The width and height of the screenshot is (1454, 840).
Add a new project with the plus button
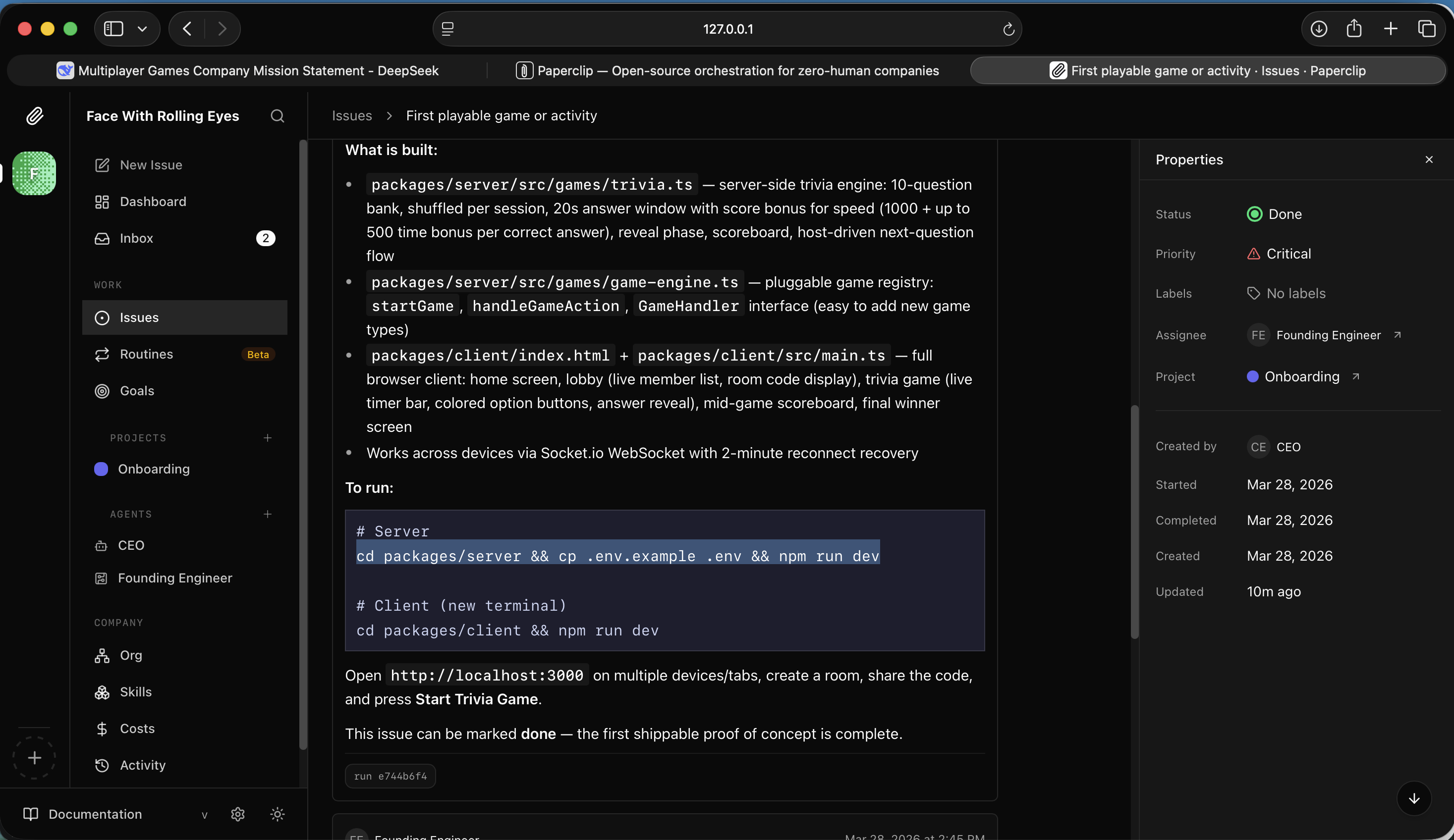pyautogui.click(x=267, y=438)
